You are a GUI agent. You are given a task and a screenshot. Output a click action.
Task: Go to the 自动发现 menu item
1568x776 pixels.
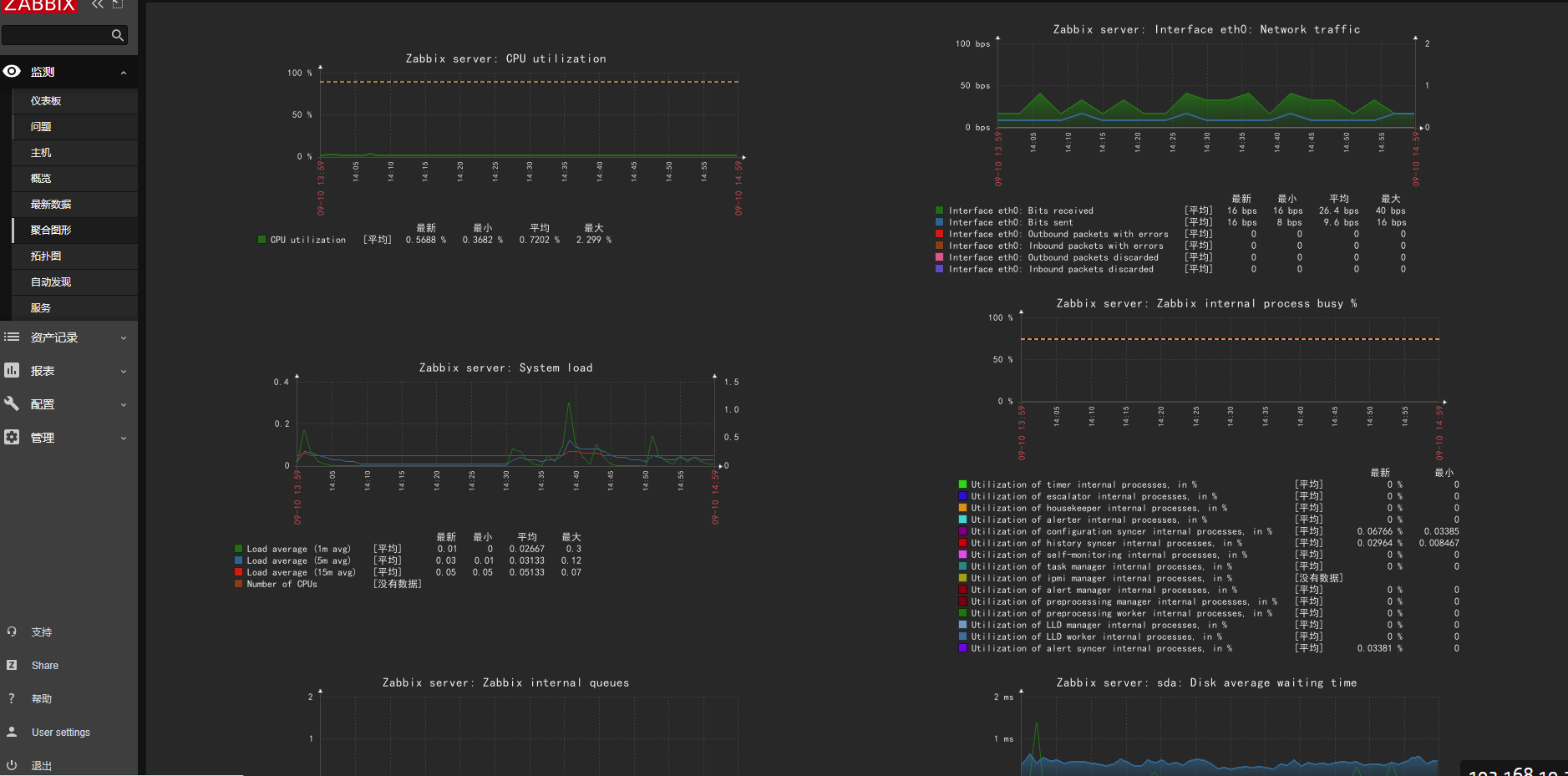(x=75, y=282)
